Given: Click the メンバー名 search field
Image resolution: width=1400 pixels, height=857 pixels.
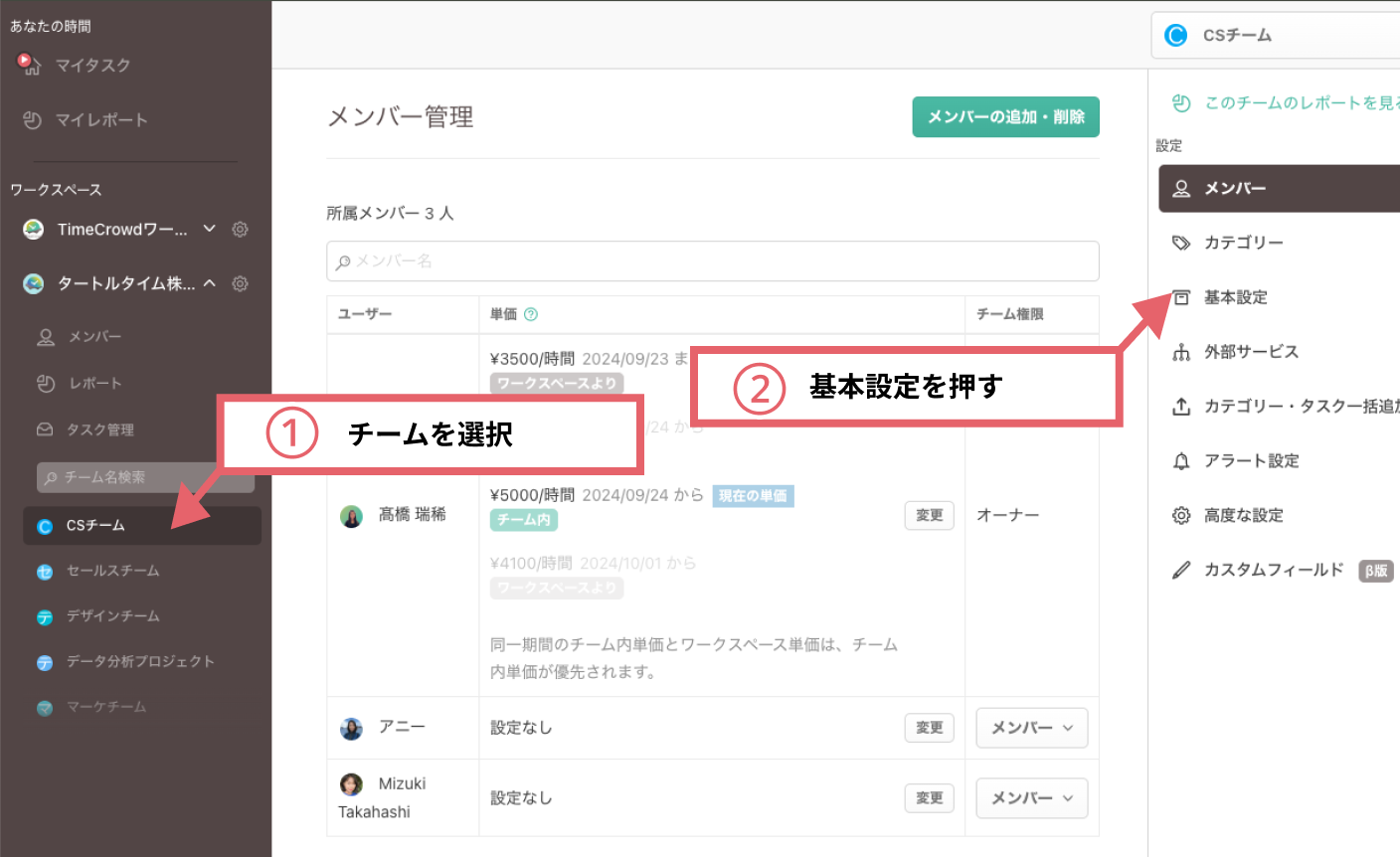Looking at the screenshot, I should (712, 261).
